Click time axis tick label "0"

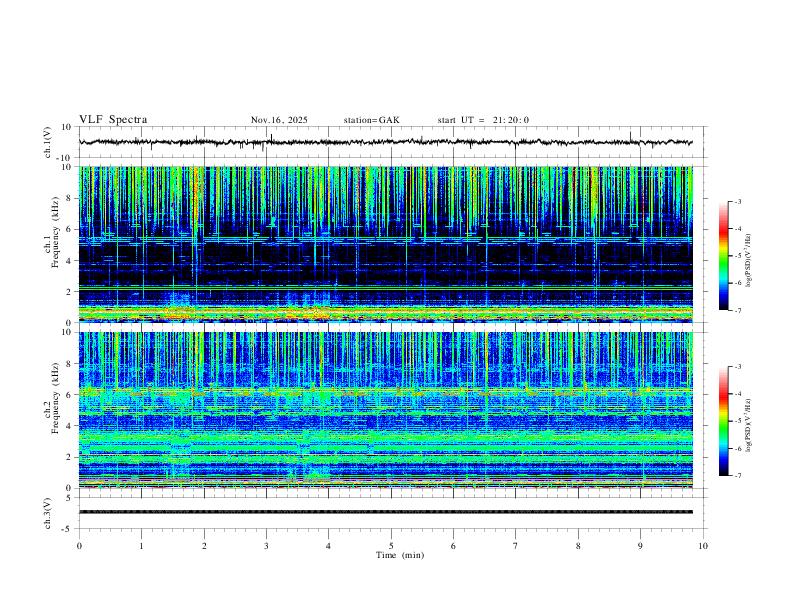pos(79,546)
